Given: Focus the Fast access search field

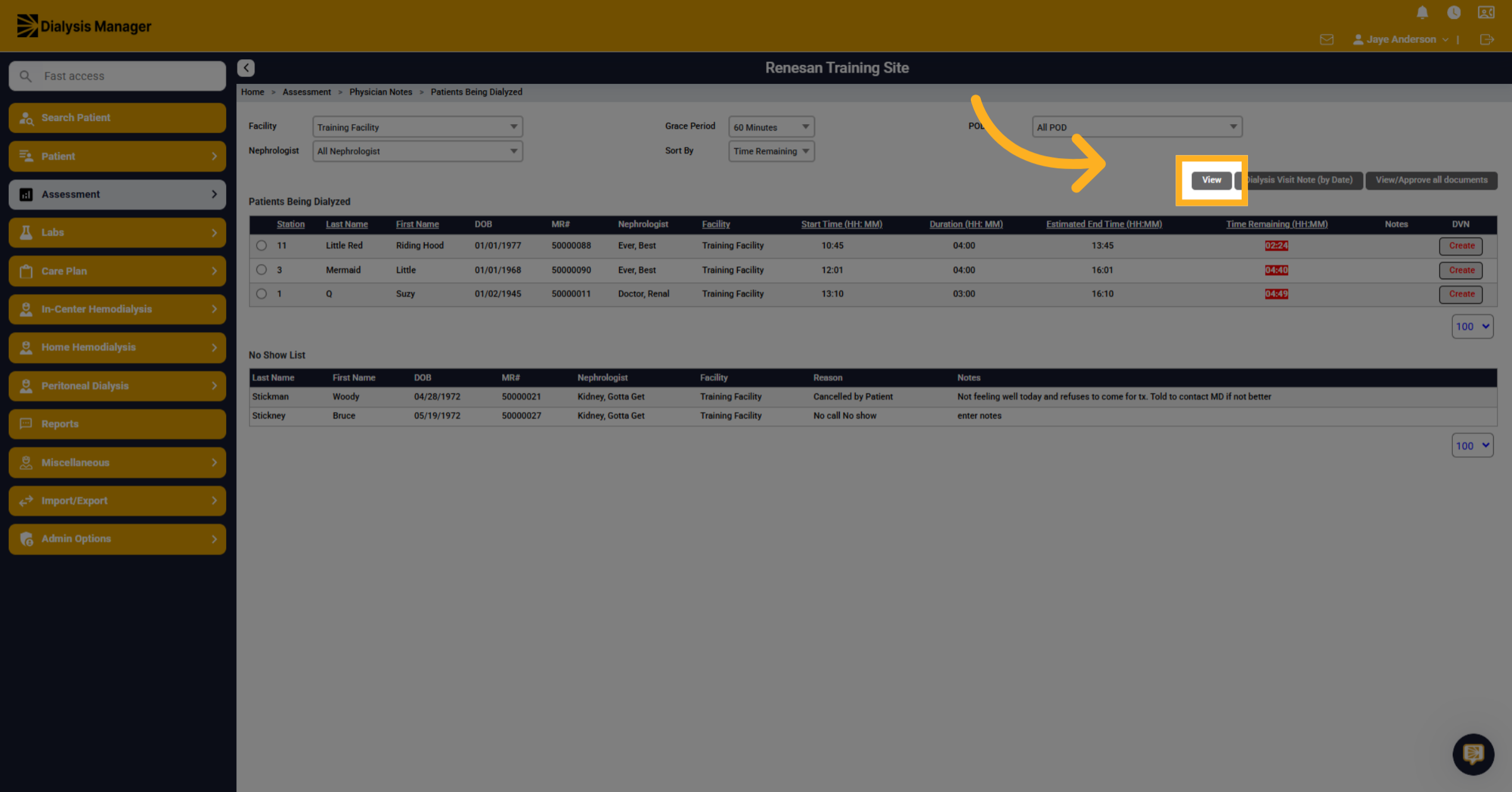Looking at the screenshot, I should (117, 76).
